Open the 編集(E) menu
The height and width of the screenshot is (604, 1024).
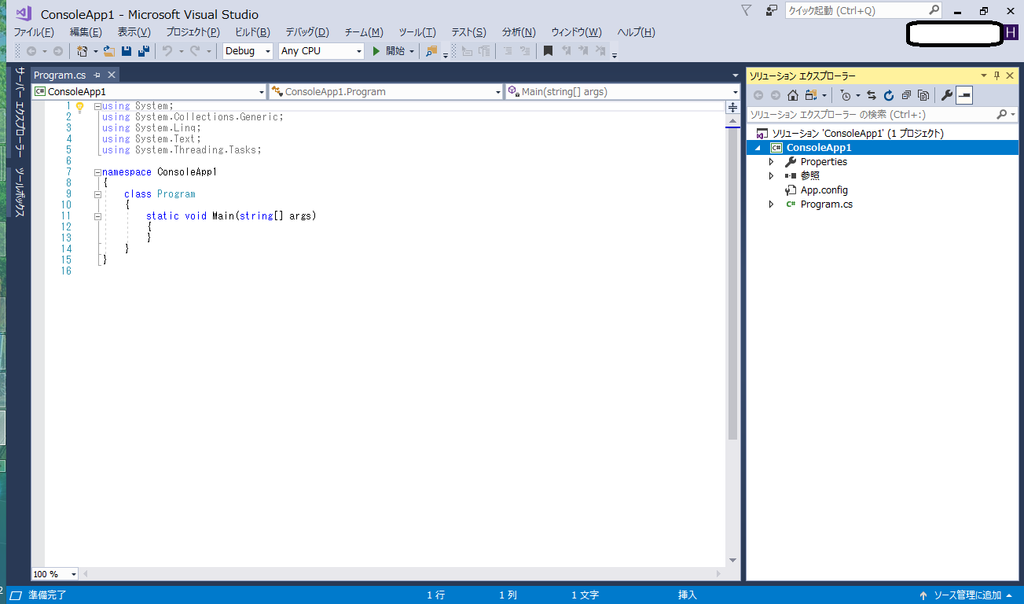click(x=86, y=32)
